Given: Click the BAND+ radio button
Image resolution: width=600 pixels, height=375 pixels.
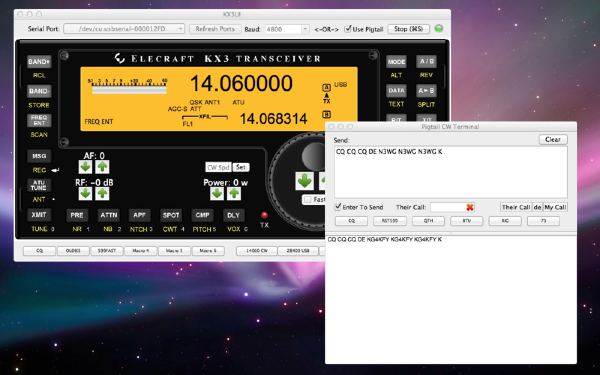Looking at the screenshot, I should (39, 61).
